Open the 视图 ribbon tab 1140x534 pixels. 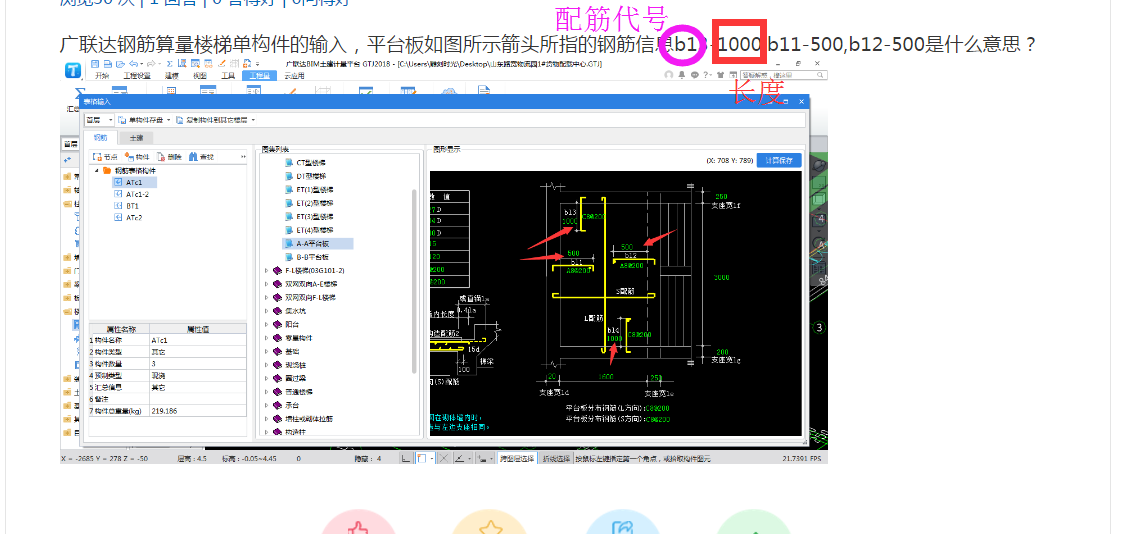(200, 76)
